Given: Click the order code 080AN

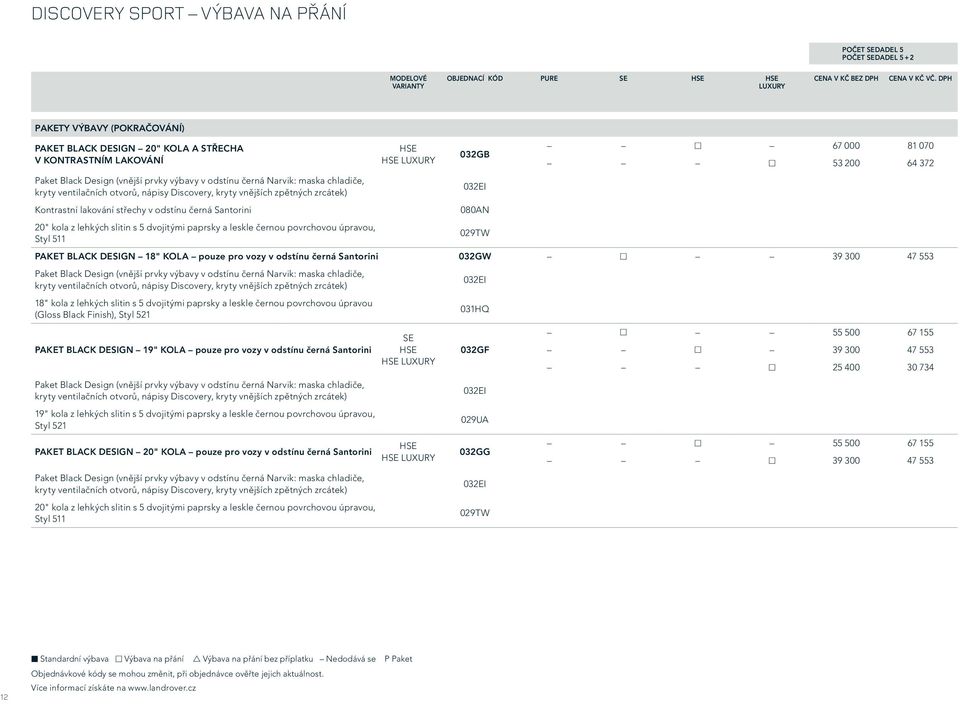Looking at the screenshot, I should (x=474, y=210).
